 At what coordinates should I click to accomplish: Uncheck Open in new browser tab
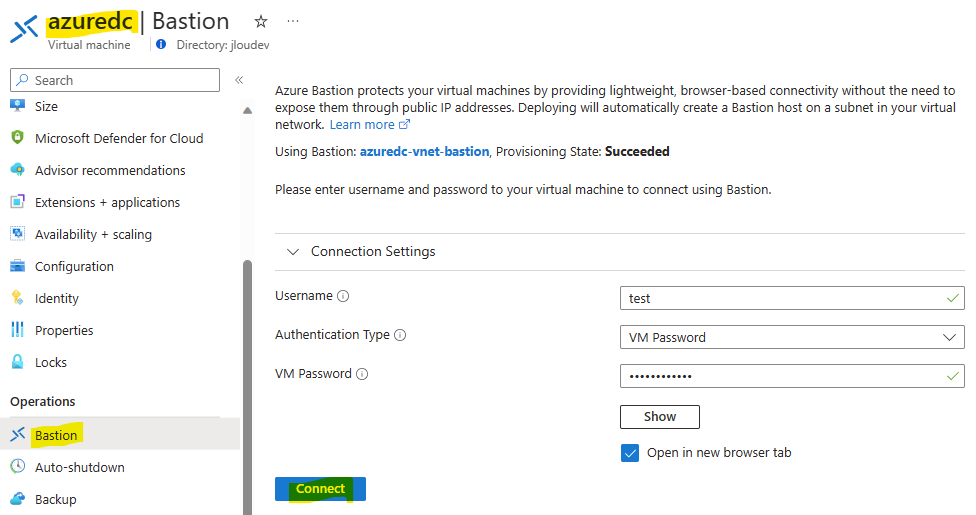[629, 453]
